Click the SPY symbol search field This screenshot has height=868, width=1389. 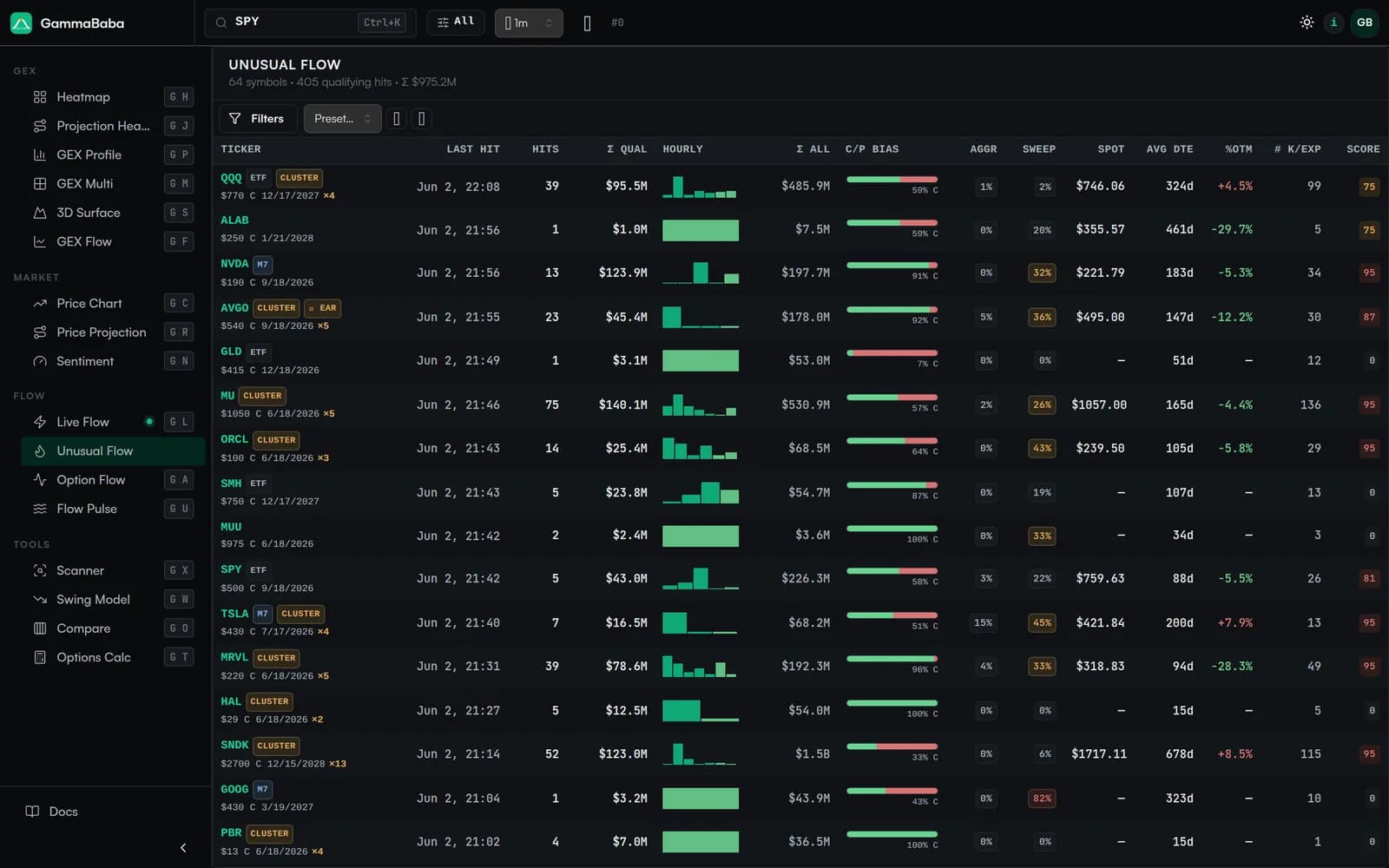tap(310, 23)
